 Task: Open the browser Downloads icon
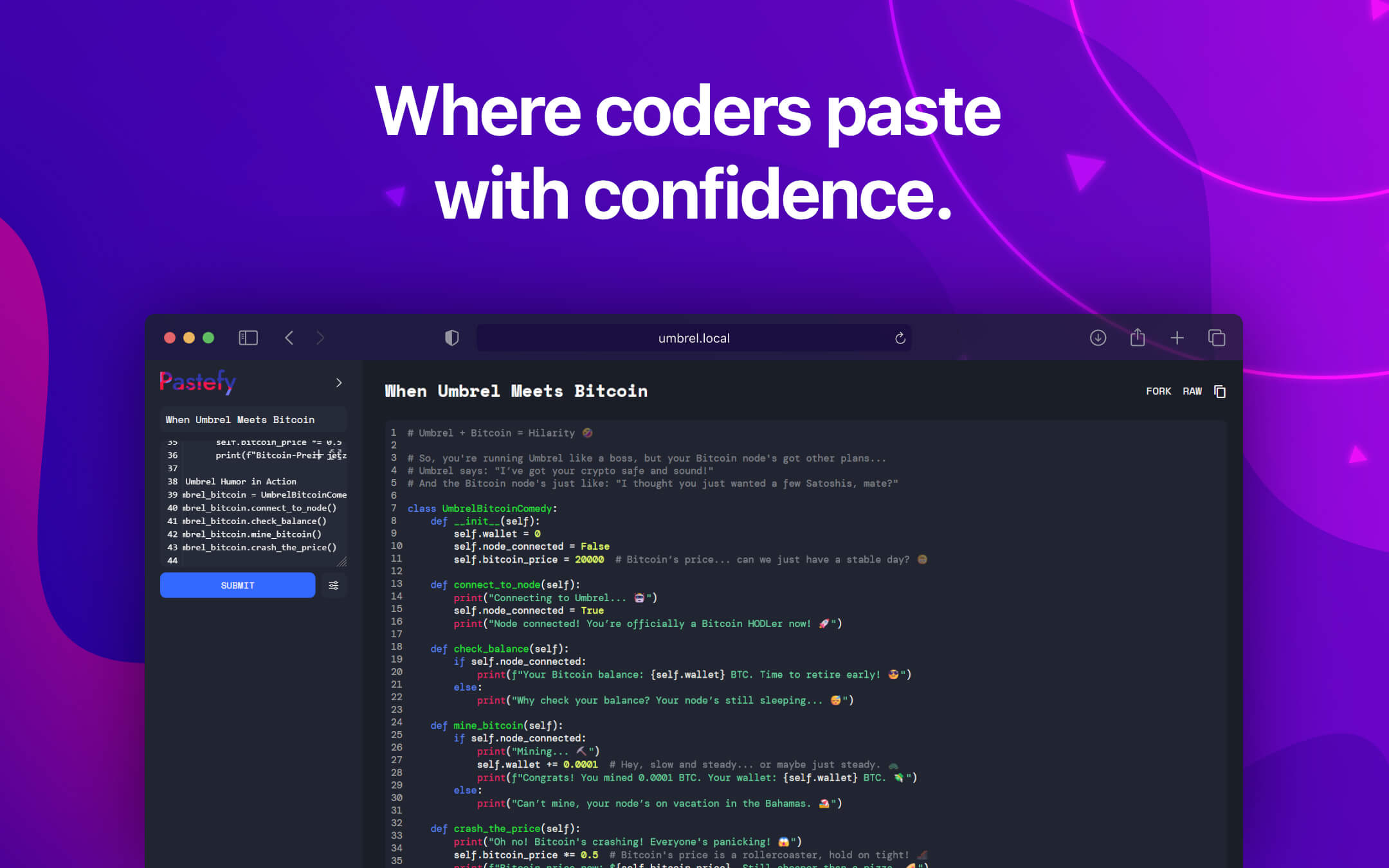[x=1098, y=338]
